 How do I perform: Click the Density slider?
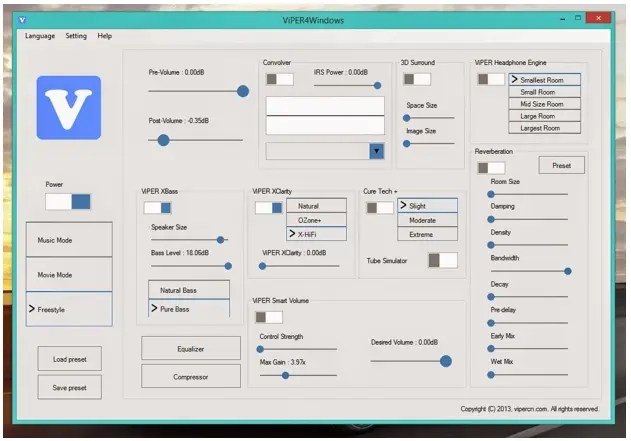[x=529, y=245]
